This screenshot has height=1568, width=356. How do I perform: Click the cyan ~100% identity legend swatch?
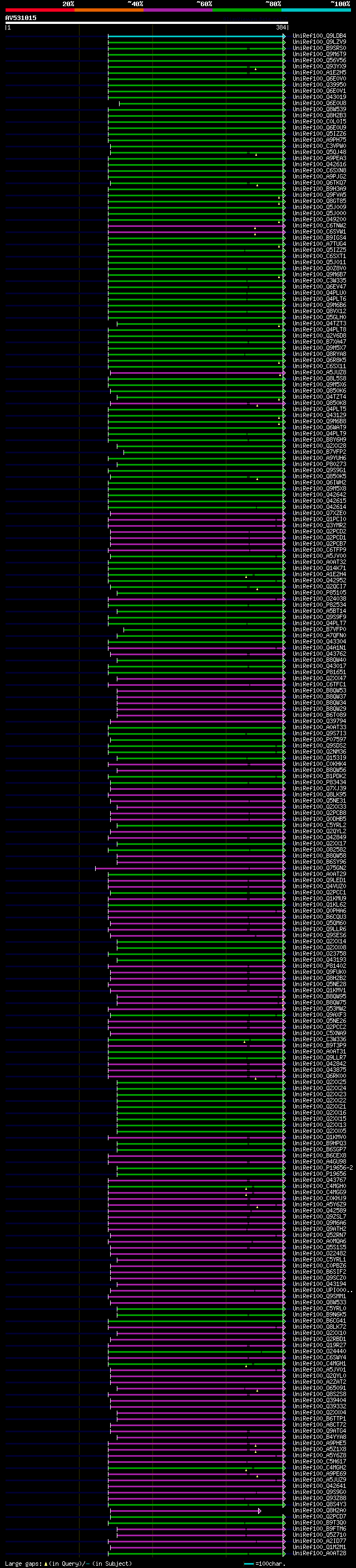point(316,10)
